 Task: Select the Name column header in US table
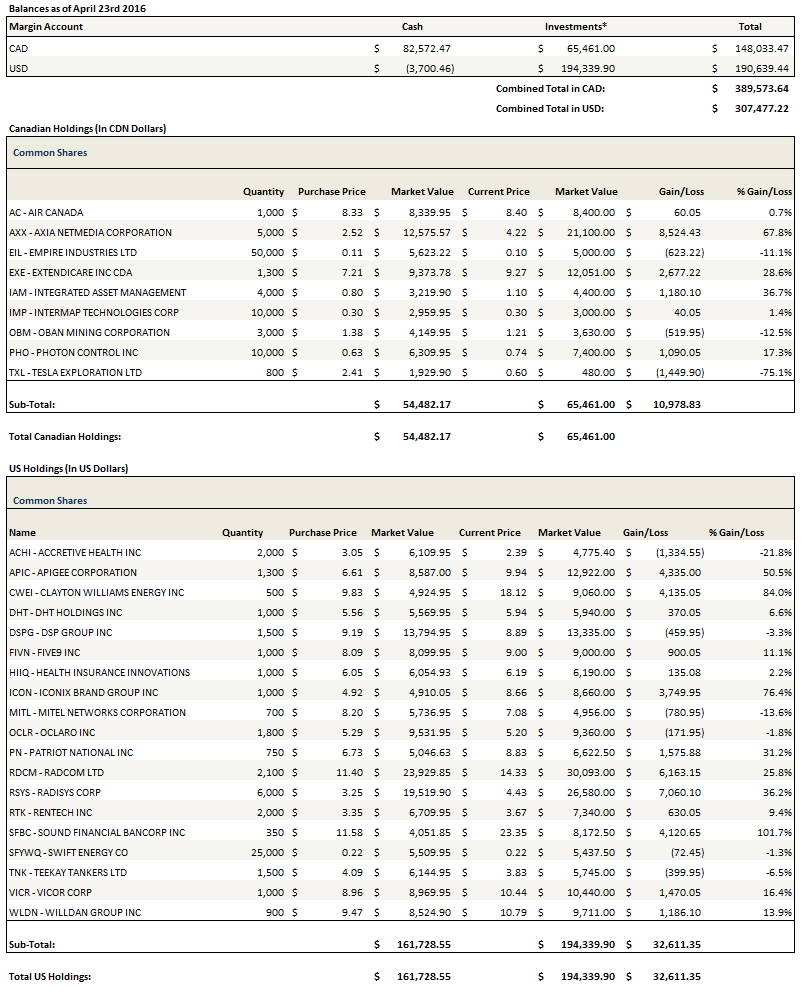tap(22, 533)
